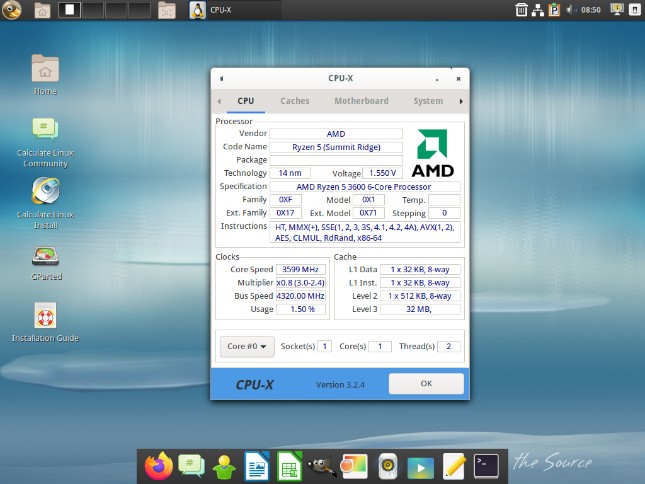Expand the Core #0 dropdown
The height and width of the screenshot is (484, 645).
246,346
